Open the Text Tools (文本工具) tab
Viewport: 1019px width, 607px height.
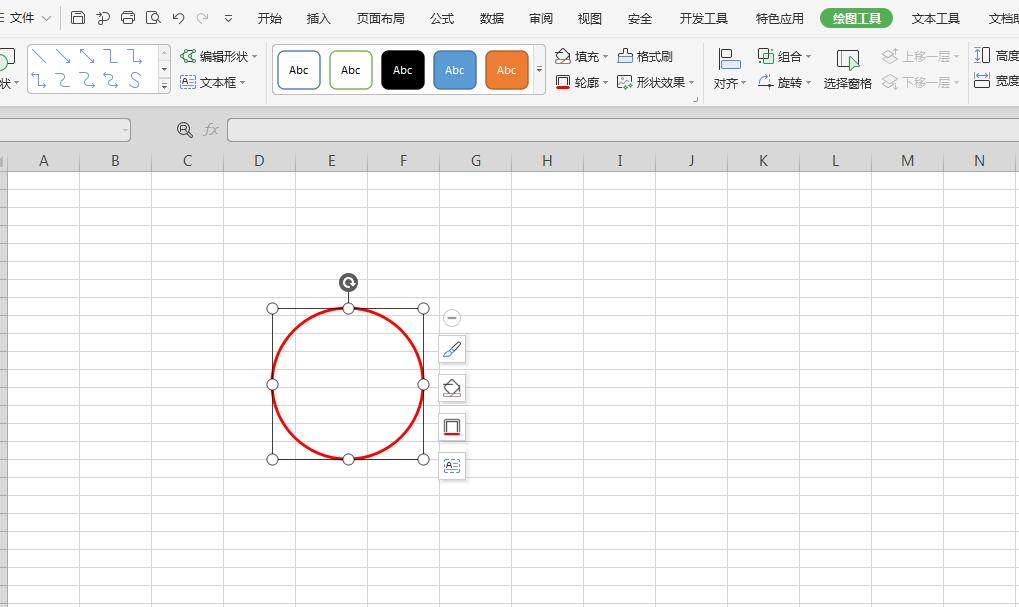tap(935, 18)
